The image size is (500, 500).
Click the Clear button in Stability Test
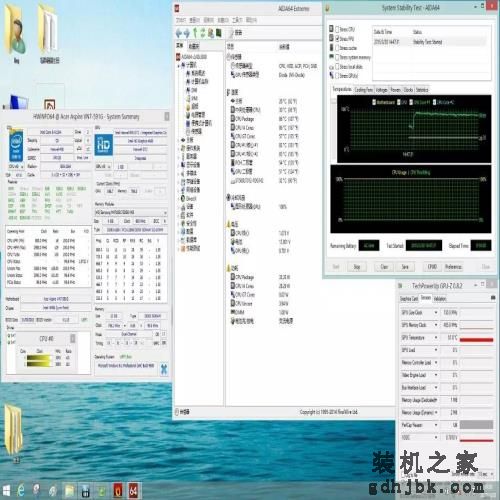click(x=384, y=267)
